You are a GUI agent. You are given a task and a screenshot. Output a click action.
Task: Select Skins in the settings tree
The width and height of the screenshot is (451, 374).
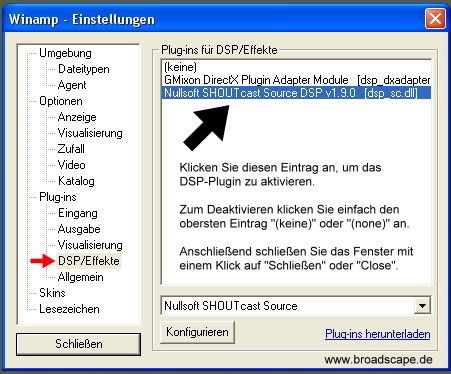tap(52, 293)
